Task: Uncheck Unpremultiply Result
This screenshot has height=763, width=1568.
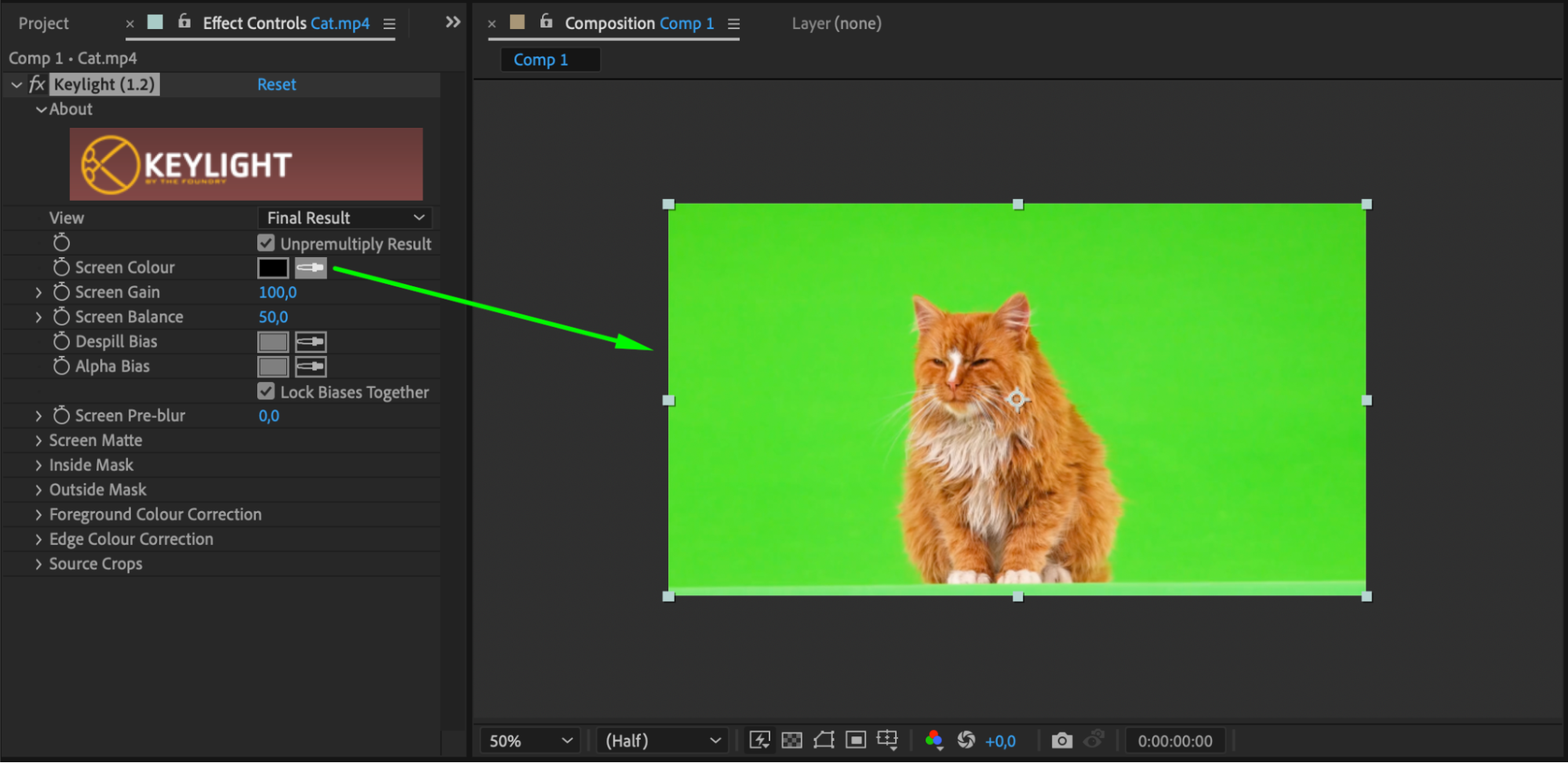Action: (267, 243)
